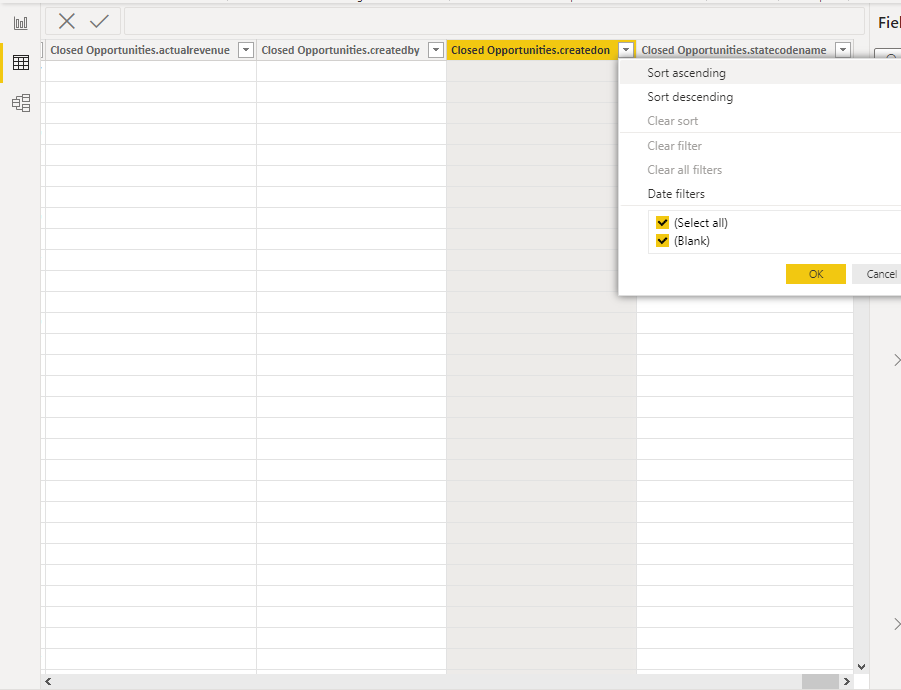Click the horizontal scrollbar thumb
Screen dimensions: 901x690
tap(820, 681)
